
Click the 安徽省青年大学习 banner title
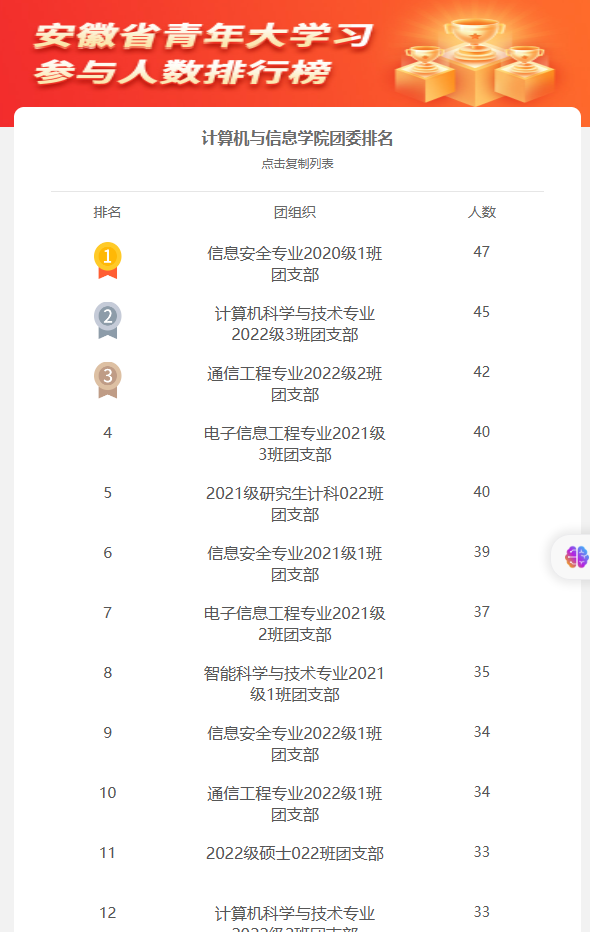click(203, 36)
